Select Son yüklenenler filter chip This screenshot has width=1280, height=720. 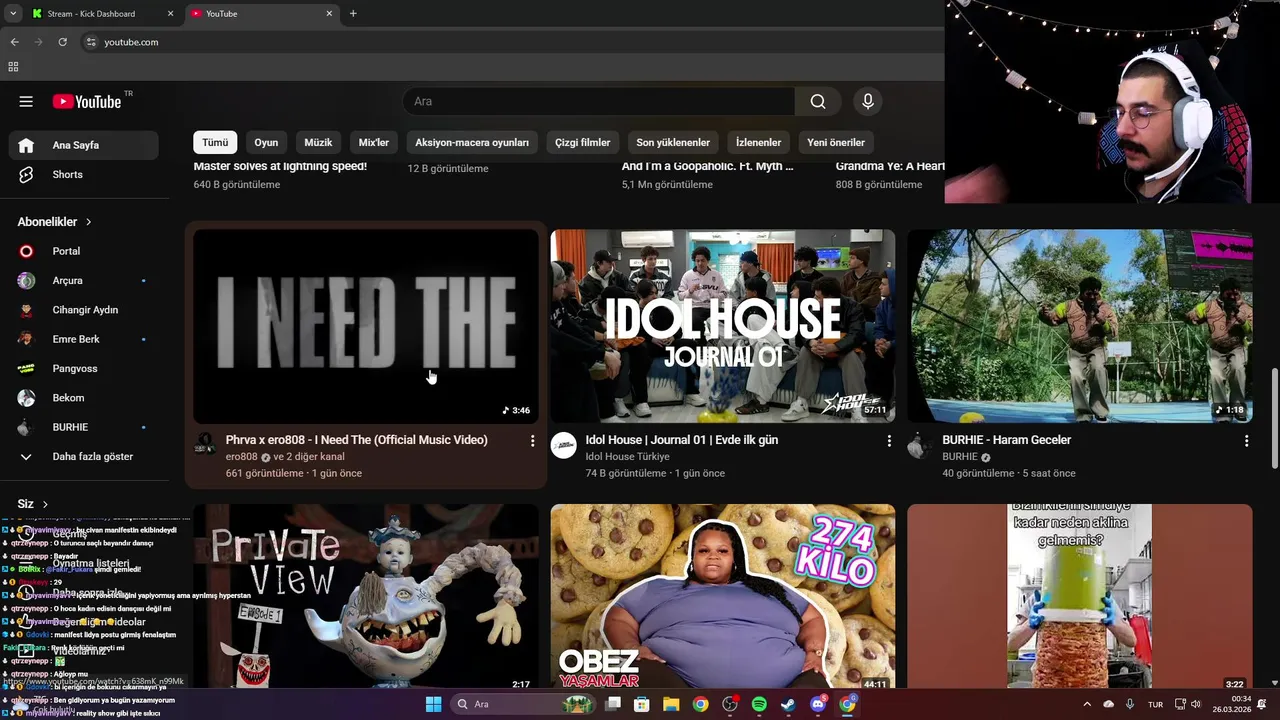[673, 142]
